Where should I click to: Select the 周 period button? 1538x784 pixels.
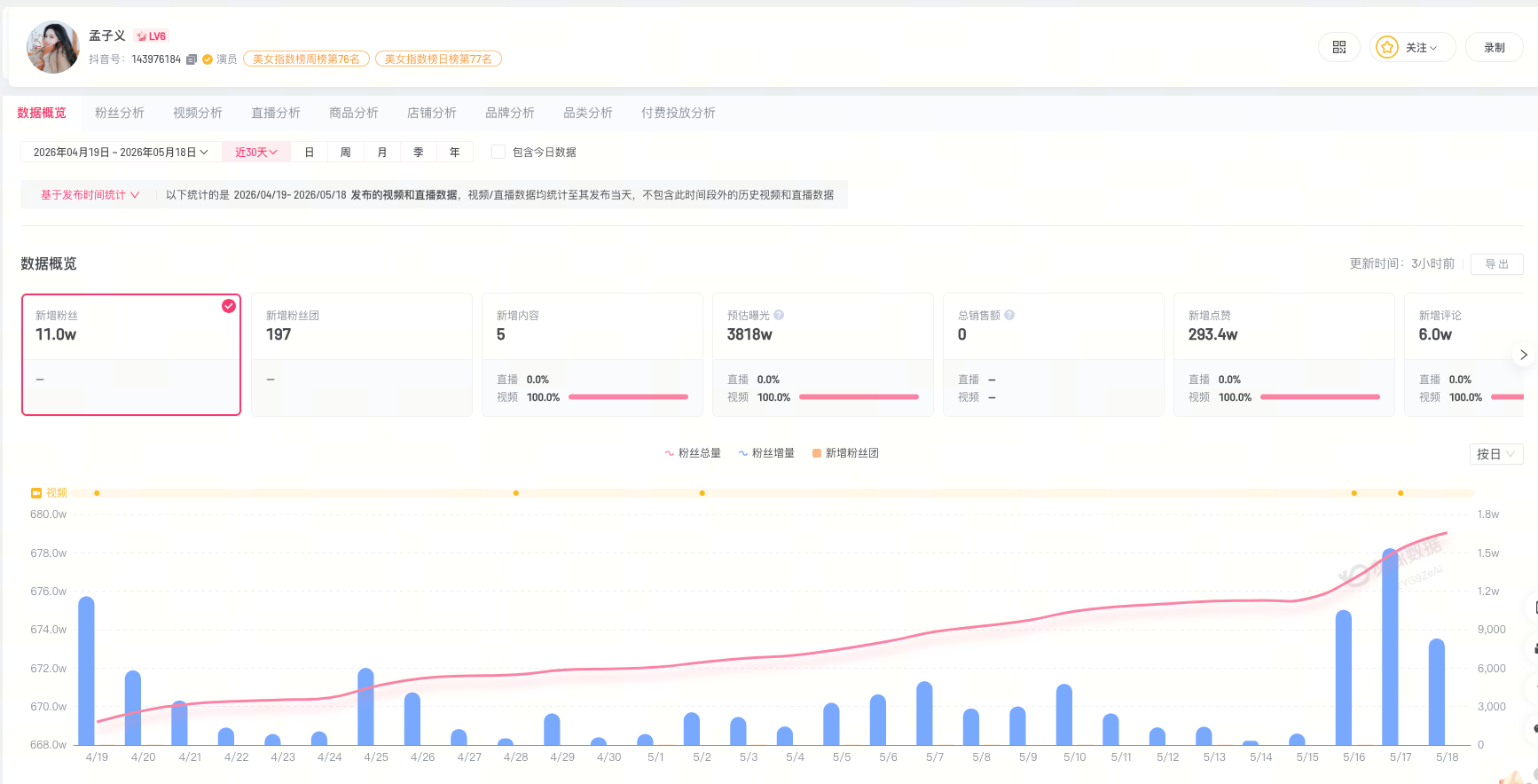coord(346,152)
